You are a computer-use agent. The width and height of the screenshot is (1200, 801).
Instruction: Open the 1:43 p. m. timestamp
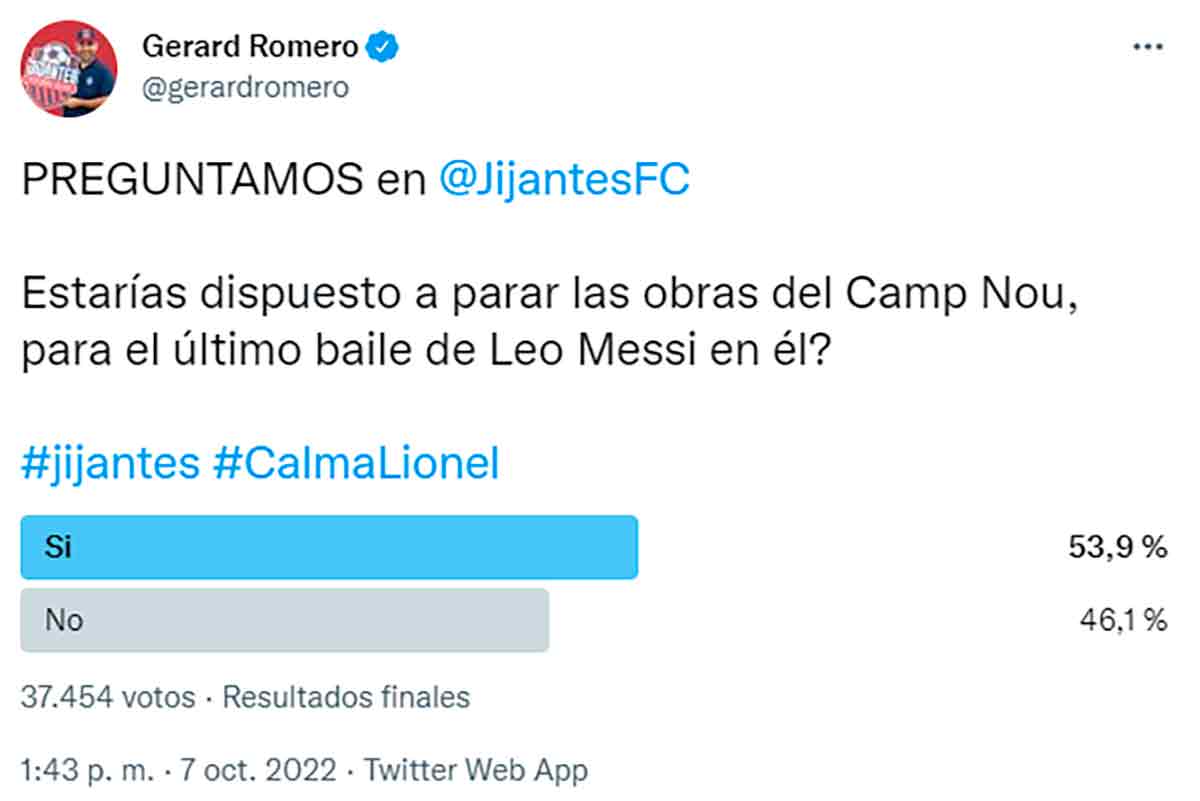86,771
